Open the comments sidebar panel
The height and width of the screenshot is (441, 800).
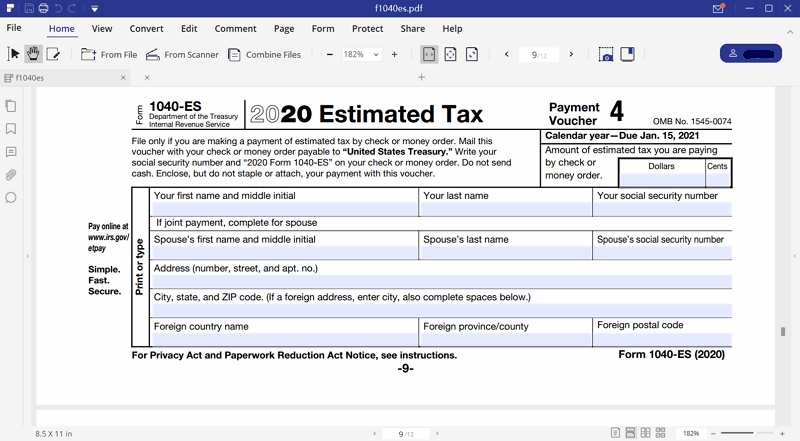click(11, 152)
